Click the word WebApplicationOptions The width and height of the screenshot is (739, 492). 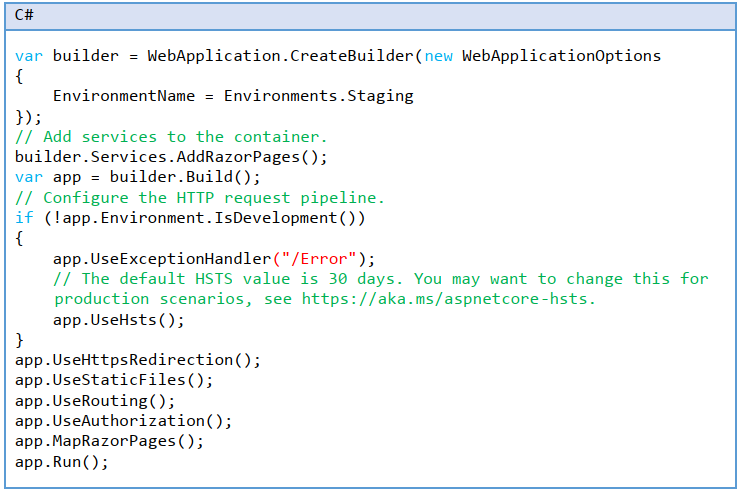[561, 57]
